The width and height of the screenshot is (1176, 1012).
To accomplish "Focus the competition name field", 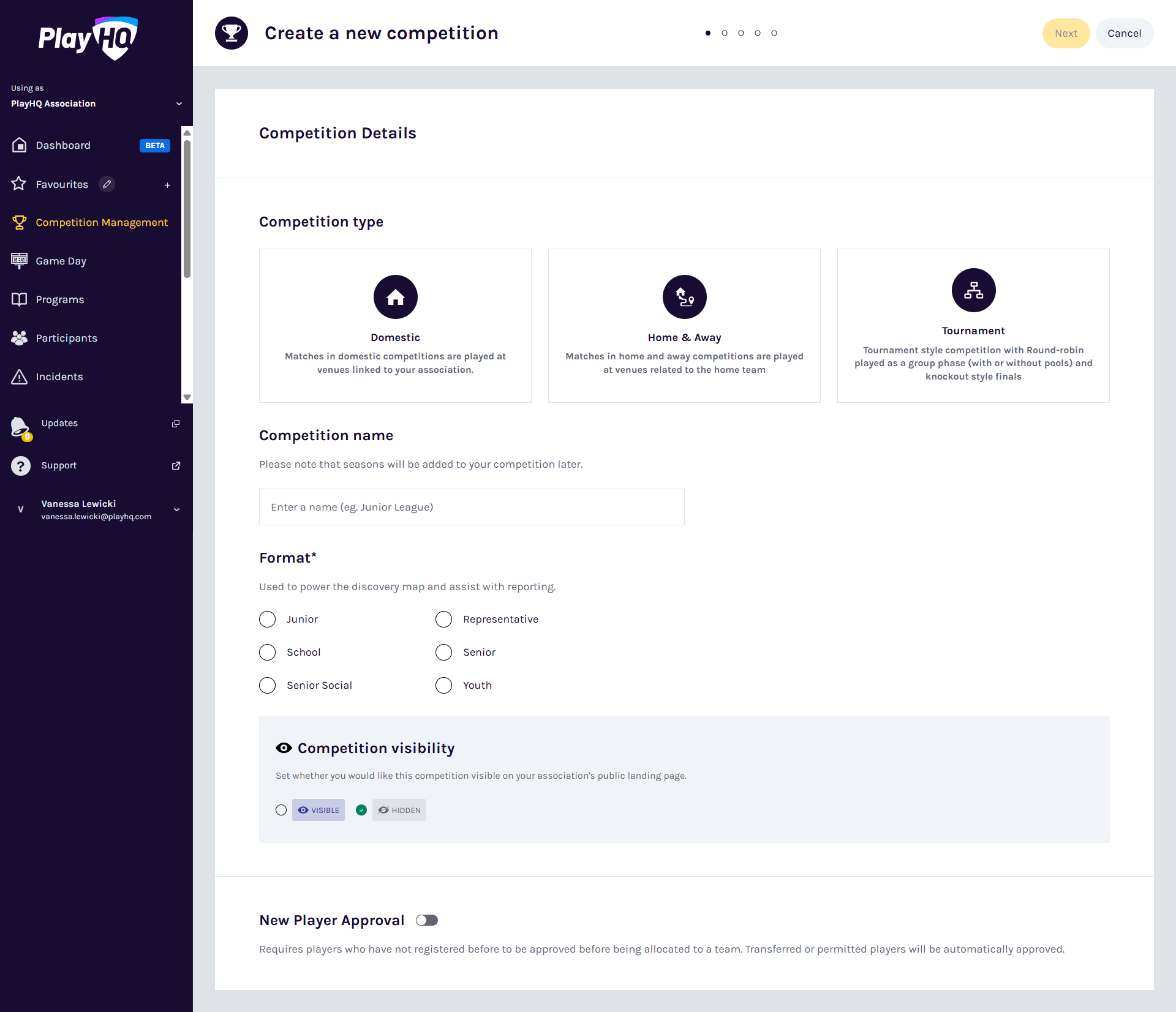I will coord(472,507).
